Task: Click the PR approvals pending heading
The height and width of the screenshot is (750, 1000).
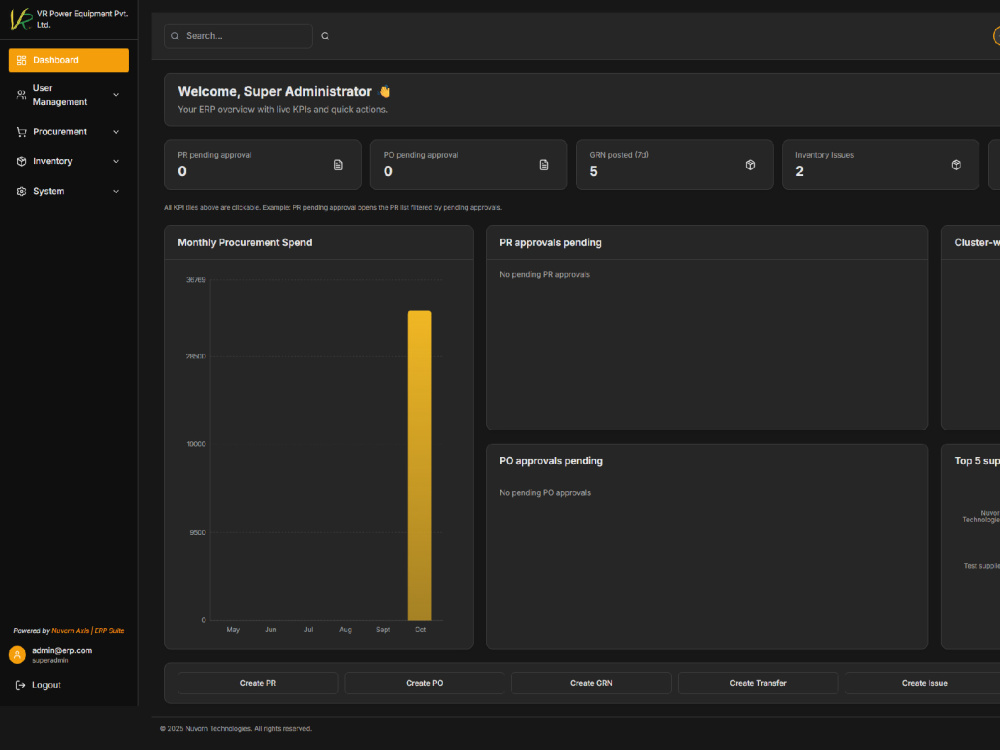Action: click(550, 242)
